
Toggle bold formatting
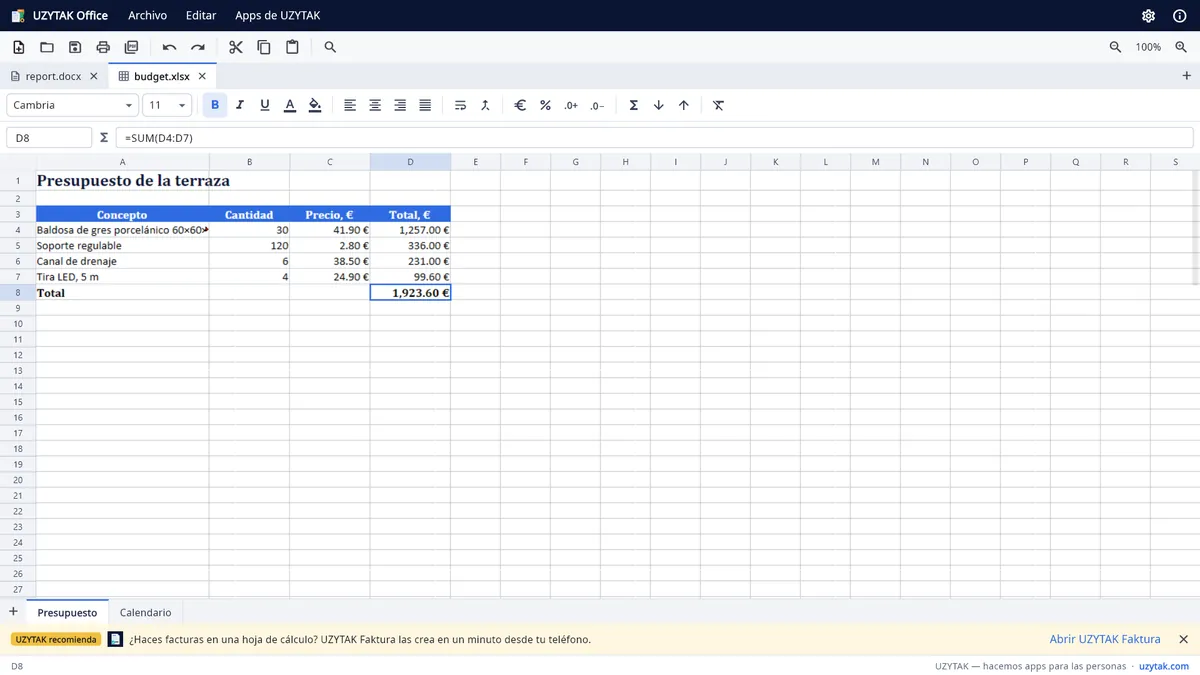pos(215,105)
